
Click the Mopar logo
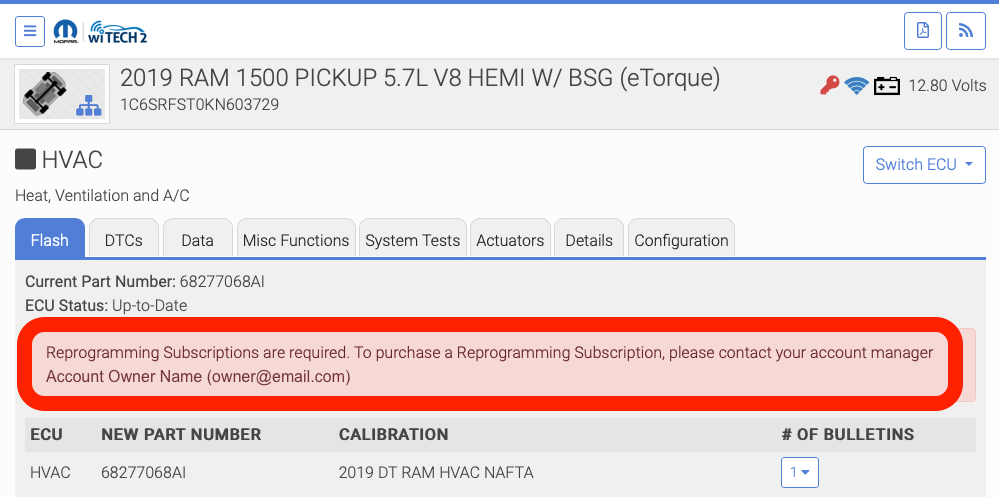(65, 31)
